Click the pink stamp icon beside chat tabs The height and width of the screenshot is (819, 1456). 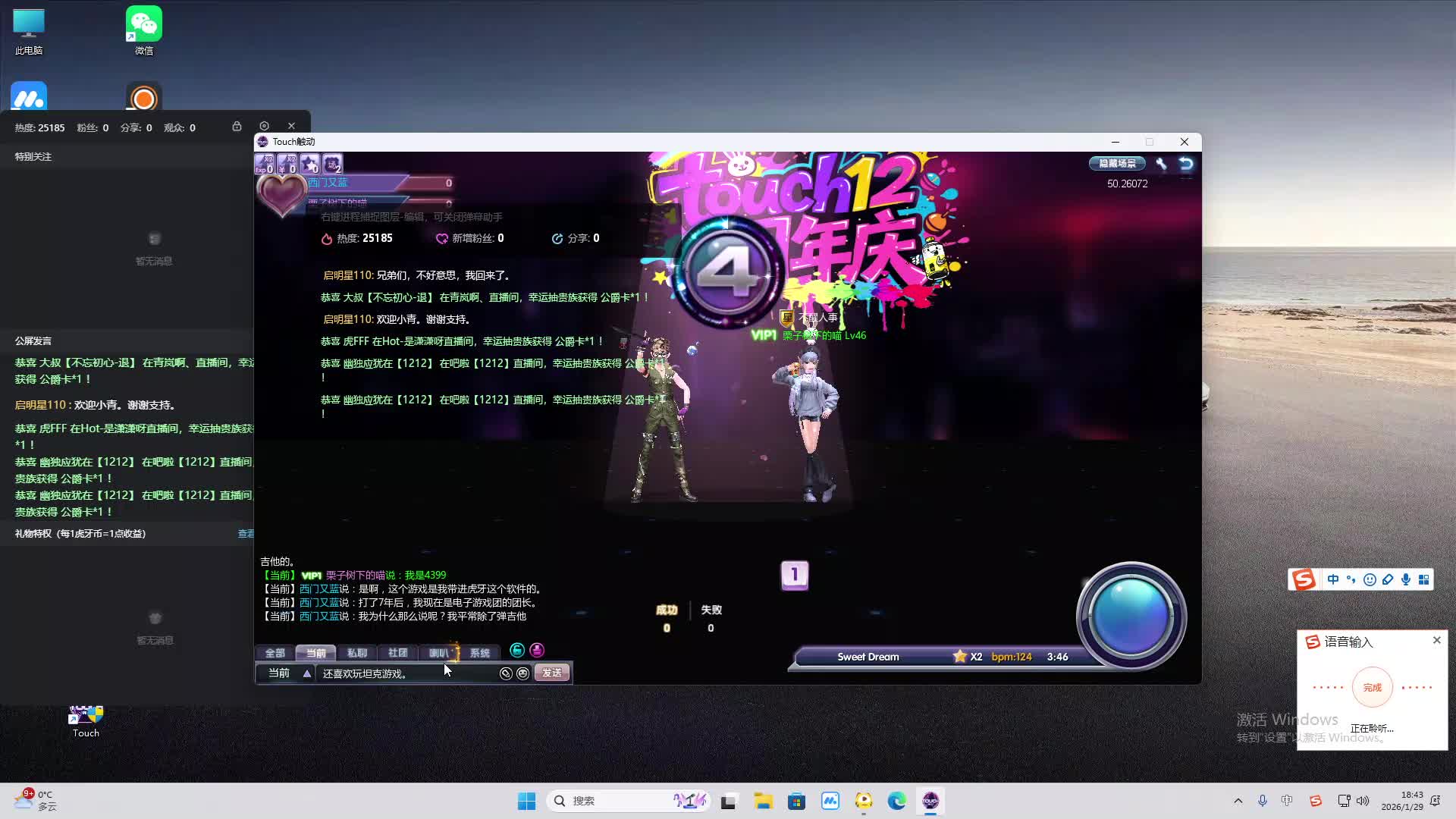[537, 651]
